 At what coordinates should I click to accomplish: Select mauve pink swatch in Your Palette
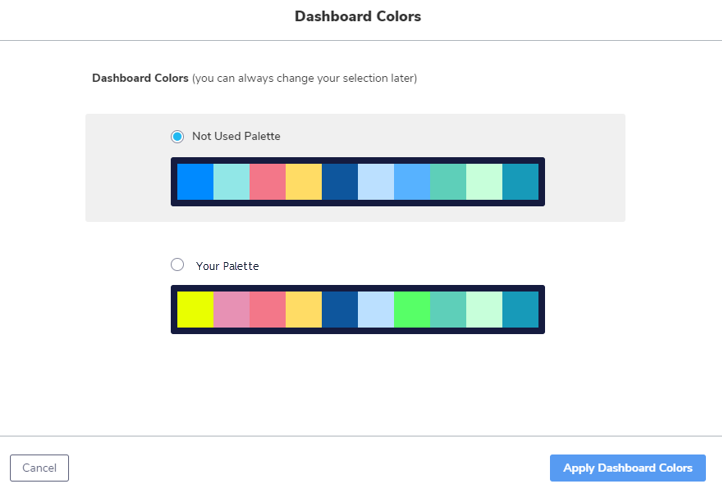(x=231, y=310)
